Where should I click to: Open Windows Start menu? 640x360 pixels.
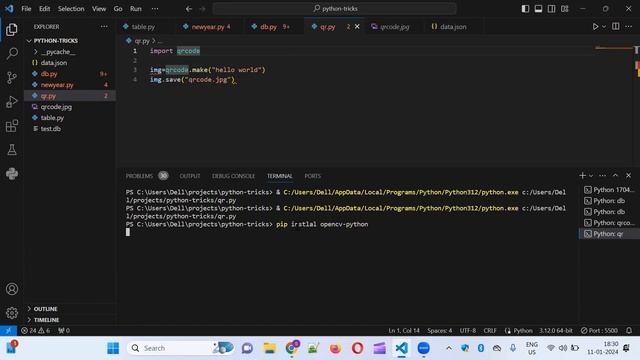click(x=113, y=348)
